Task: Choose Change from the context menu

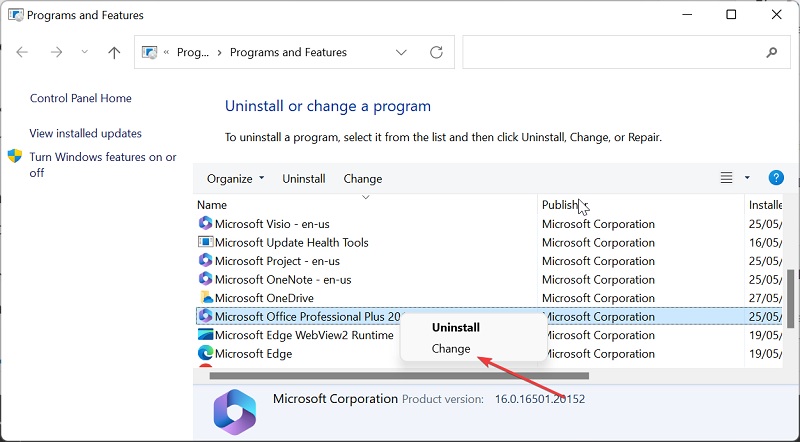Action: (451, 349)
